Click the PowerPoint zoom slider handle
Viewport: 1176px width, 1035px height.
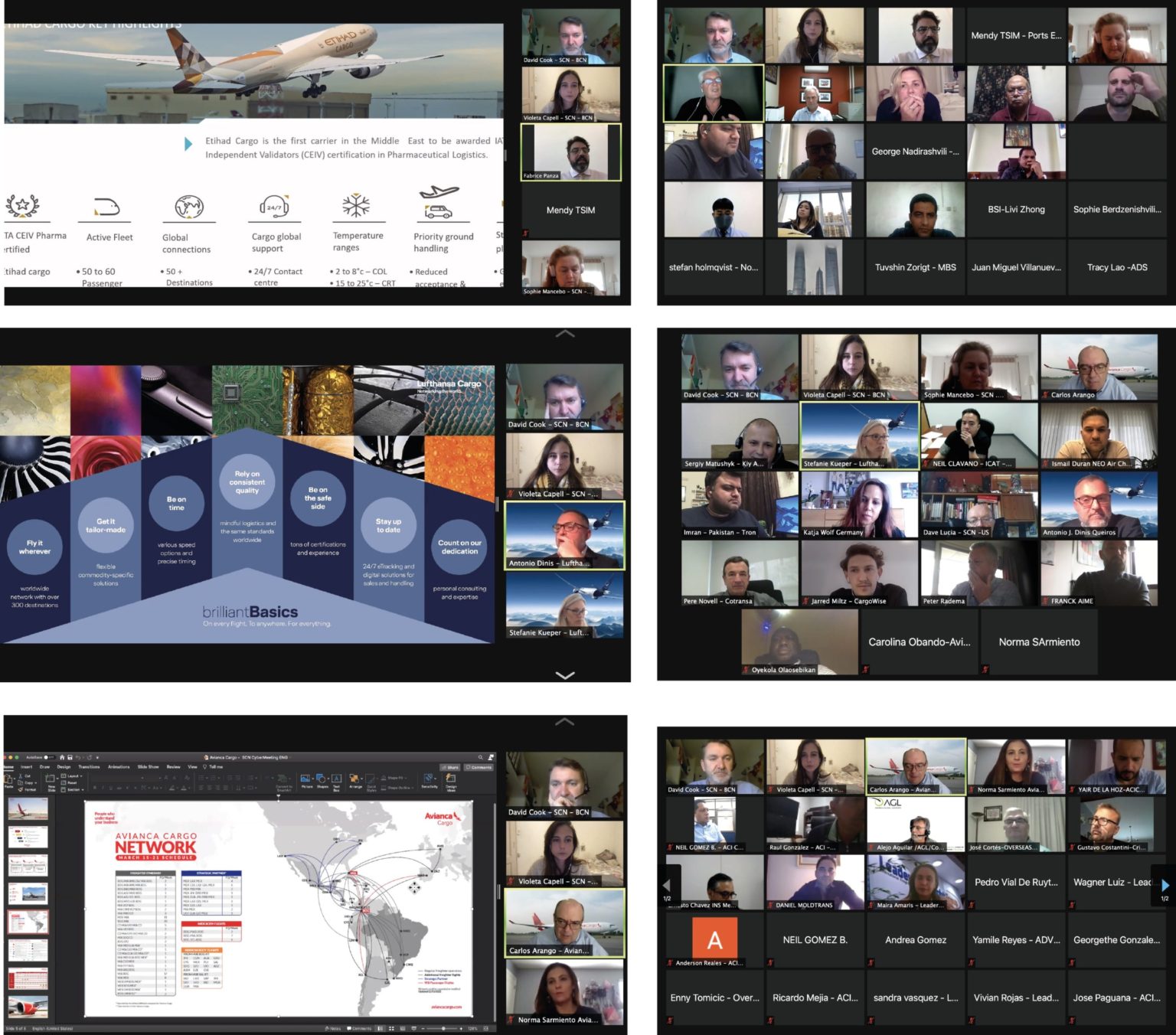443,1028
